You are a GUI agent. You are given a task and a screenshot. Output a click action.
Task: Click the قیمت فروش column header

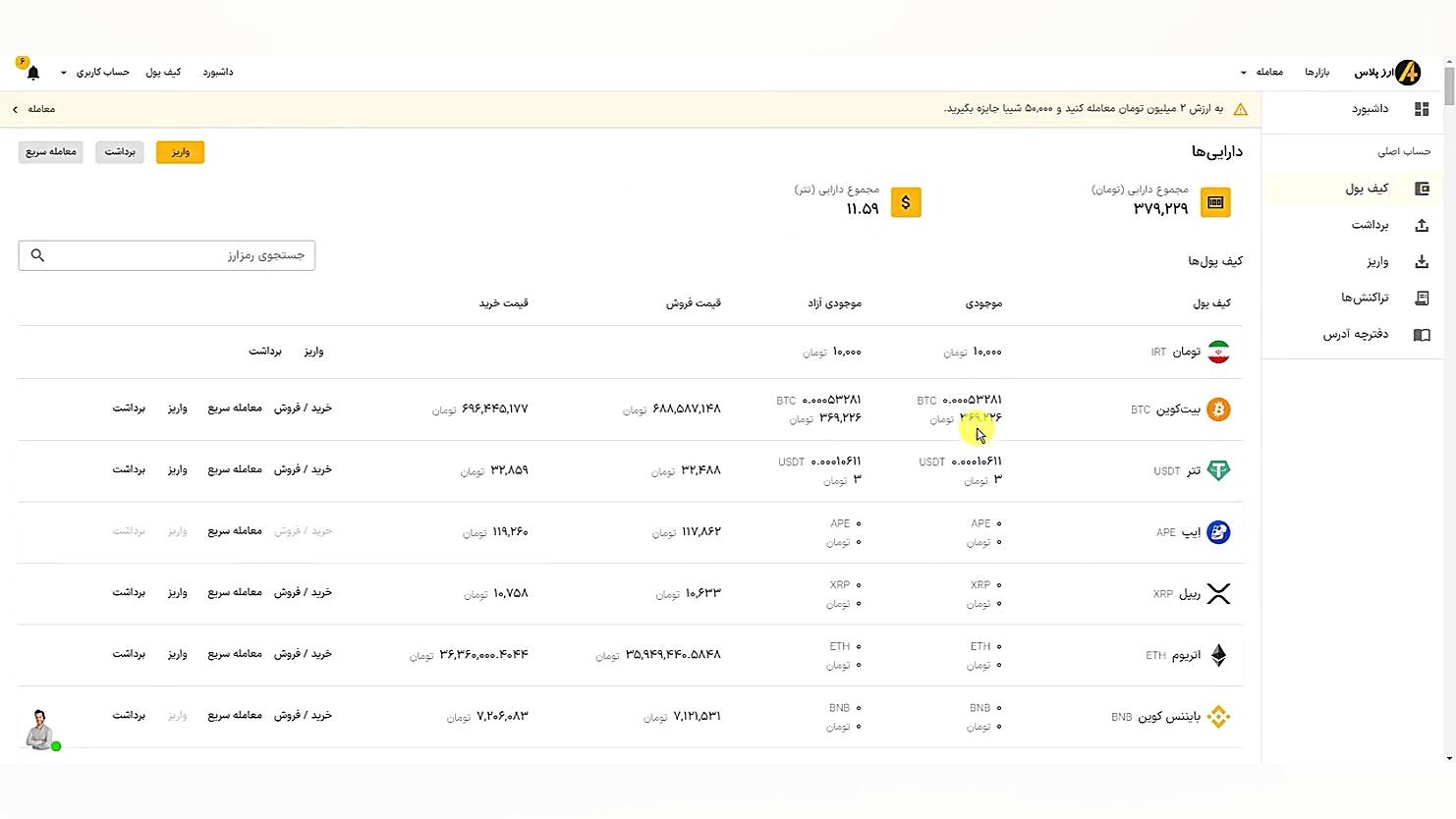(694, 302)
